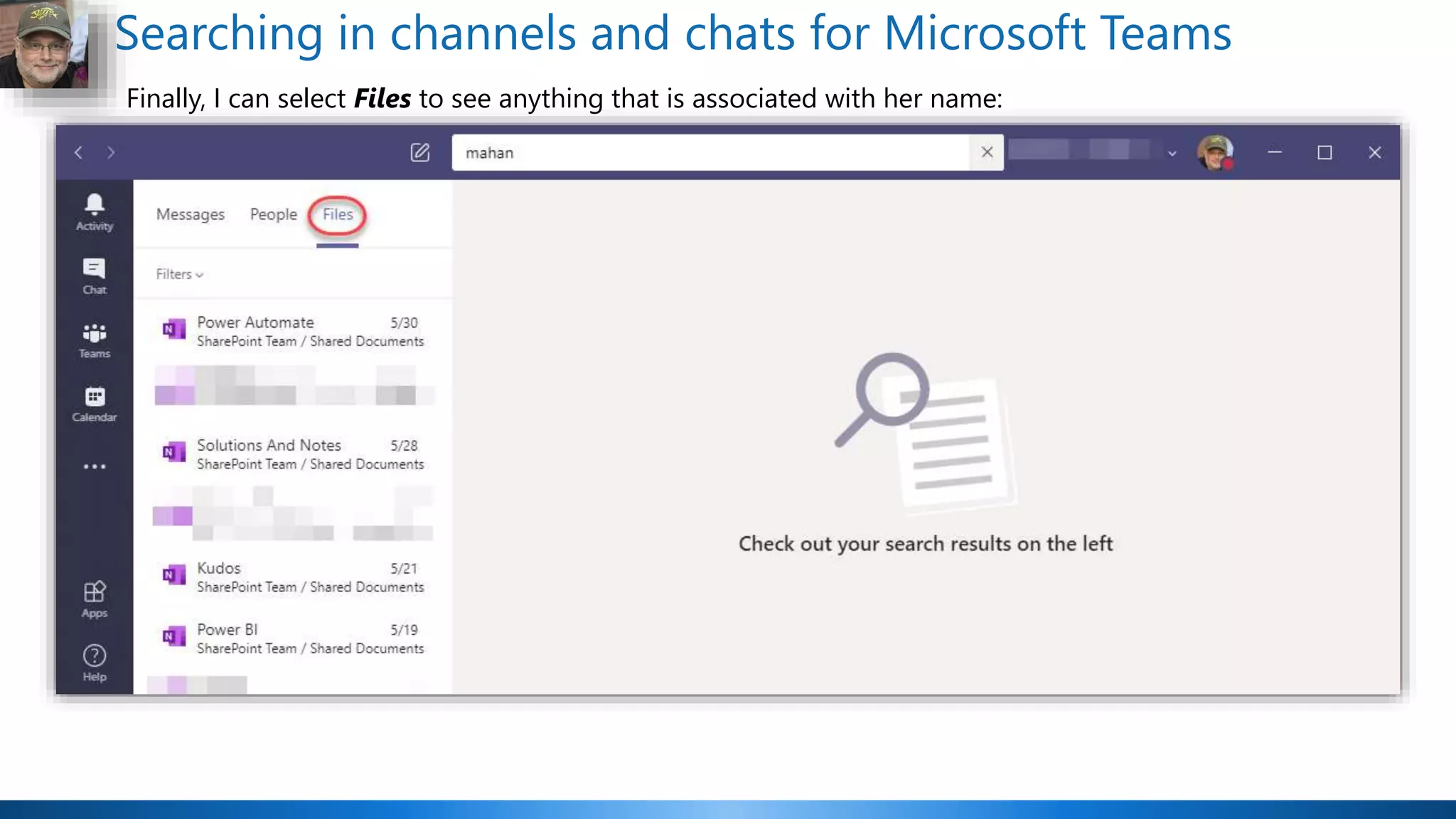The width and height of the screenshot is (1456, 819).
Task: Go back using the left arrow
Action: [79, 153]
